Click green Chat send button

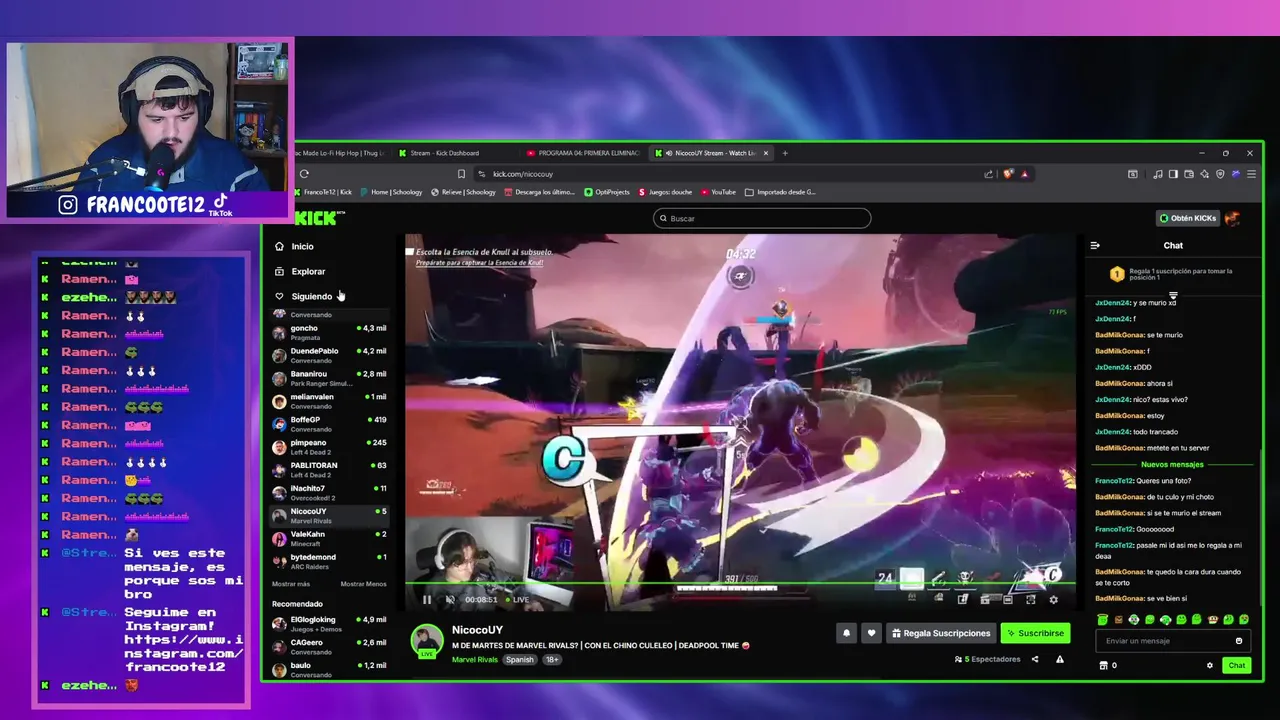tap(1237, 665)
